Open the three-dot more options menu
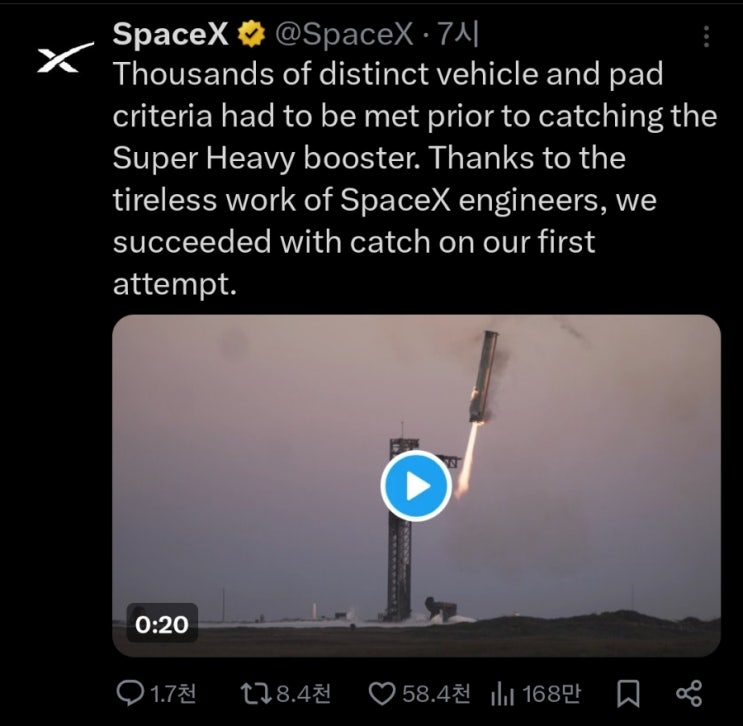The height and width of the screenshot is (726, 743). [x=707, y=37]
